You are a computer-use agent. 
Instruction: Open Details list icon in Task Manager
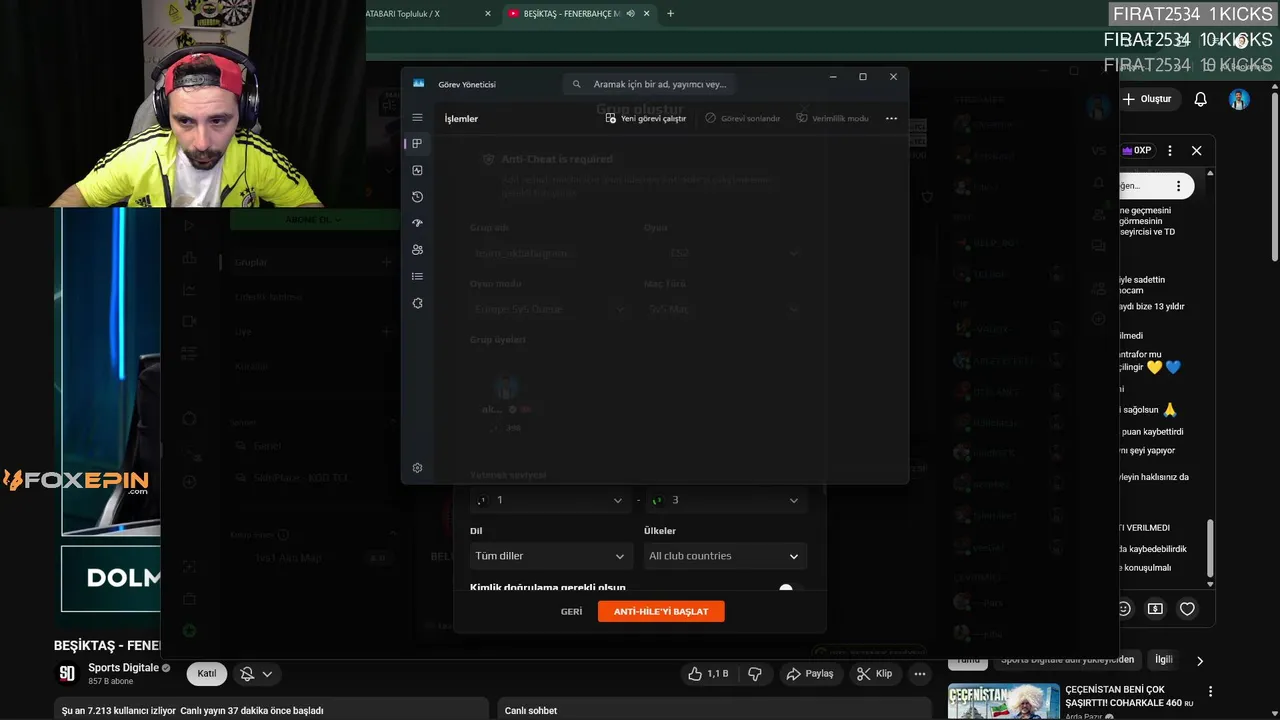point(418,276)
